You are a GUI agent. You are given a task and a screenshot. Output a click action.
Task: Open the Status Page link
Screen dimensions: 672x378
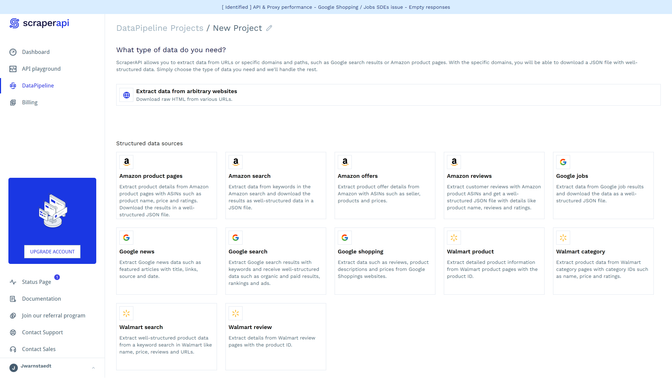coord(36,282)
